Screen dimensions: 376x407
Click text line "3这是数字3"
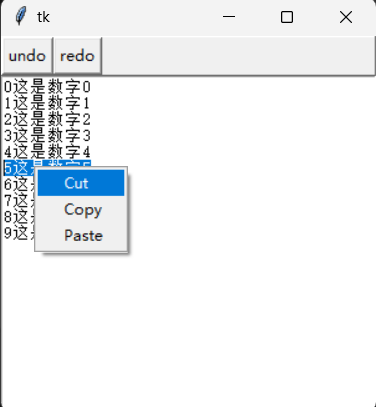point(47,136)
